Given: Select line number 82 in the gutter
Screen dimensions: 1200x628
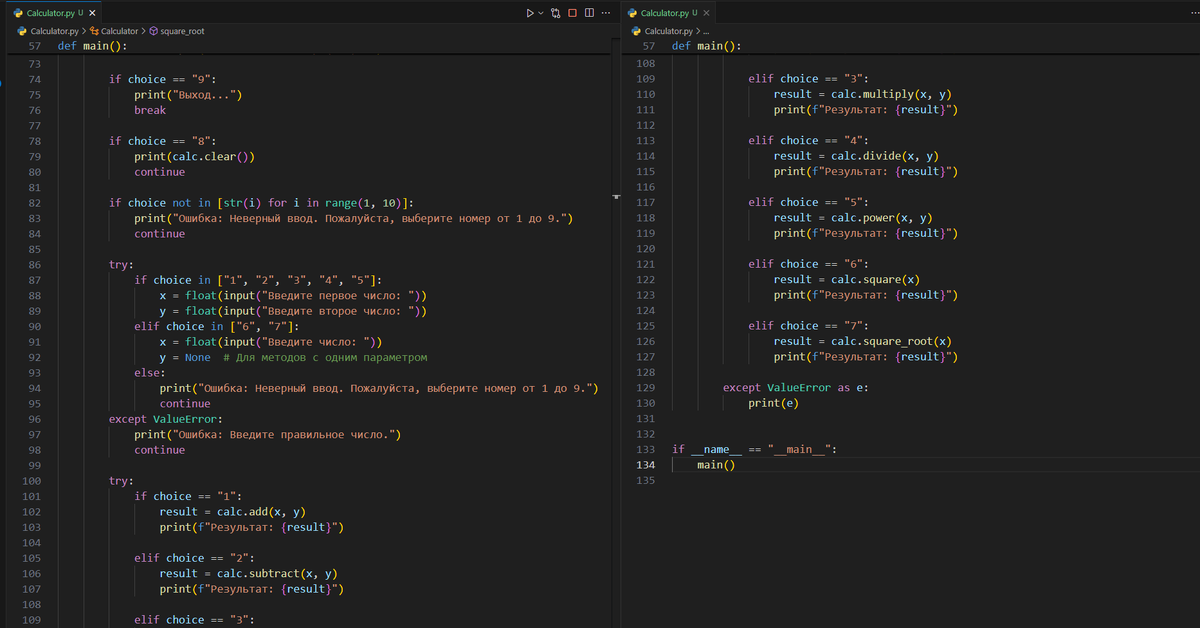Looking at the screenshot, I should click(35, 203).
